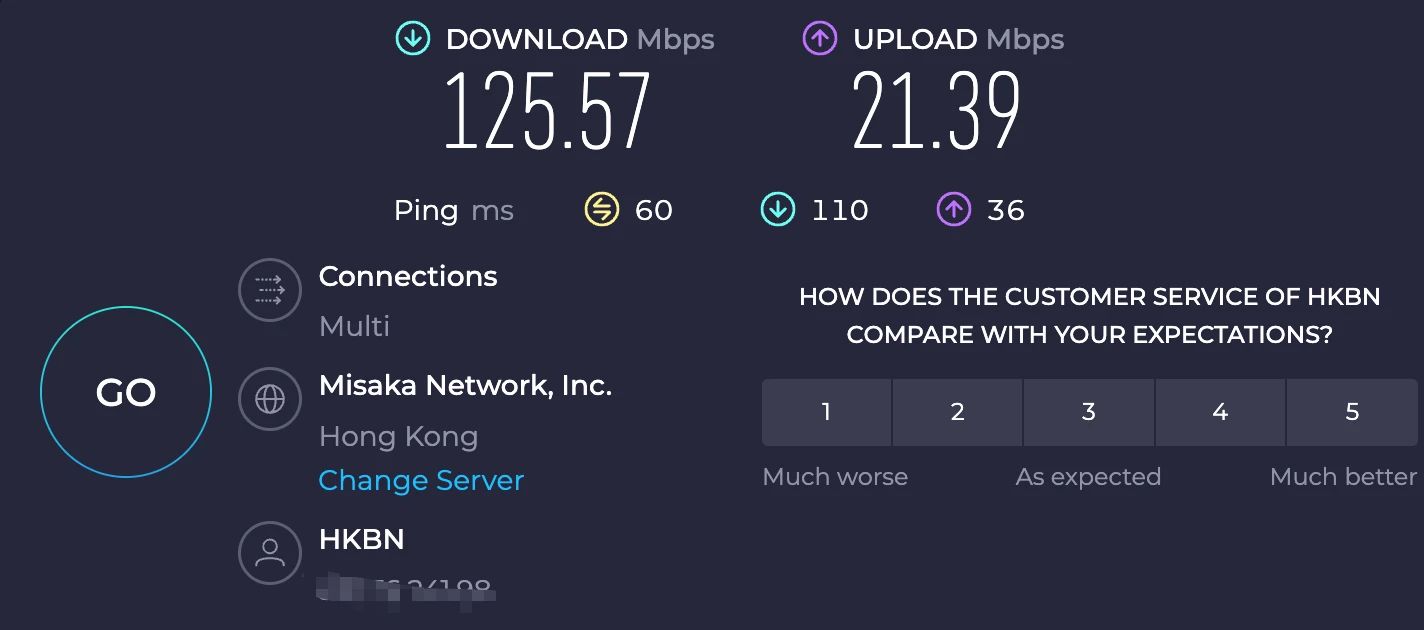
Task: Click the Misaka Network, Inc. server name
Action: point(465,385)
